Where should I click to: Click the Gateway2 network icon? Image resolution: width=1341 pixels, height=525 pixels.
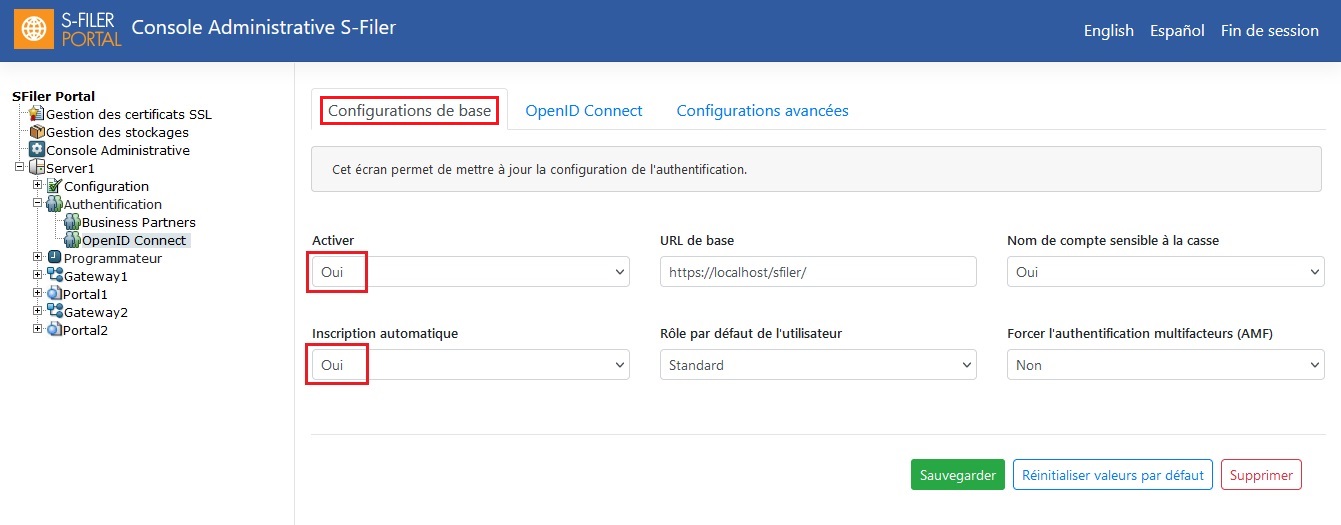[x=55, y=312]
